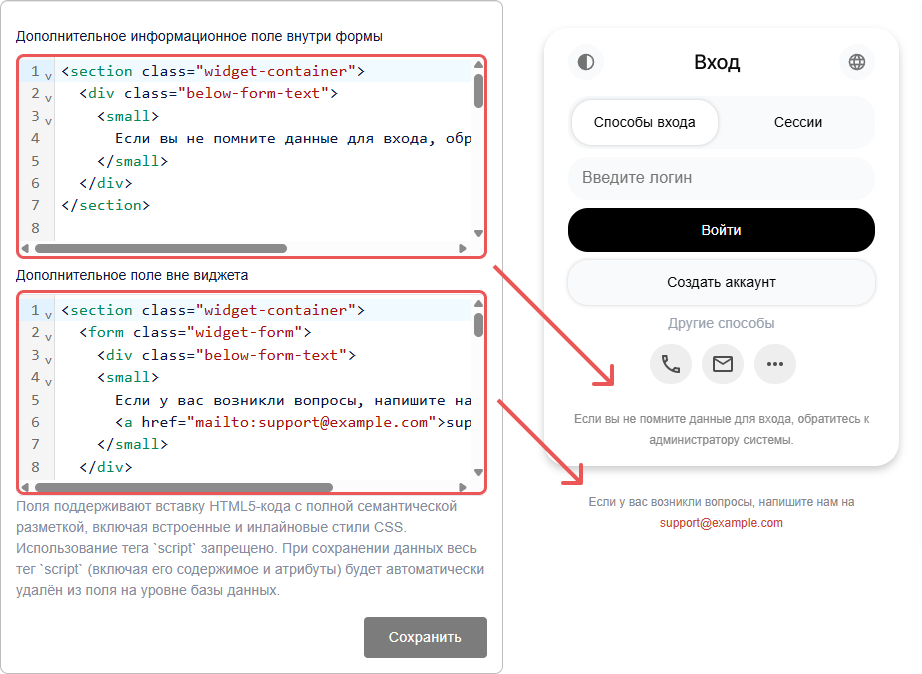The height and width of the screenshot is (674, 922).
Task: Switch to the Сессии tab
Action: coord(797,122)
